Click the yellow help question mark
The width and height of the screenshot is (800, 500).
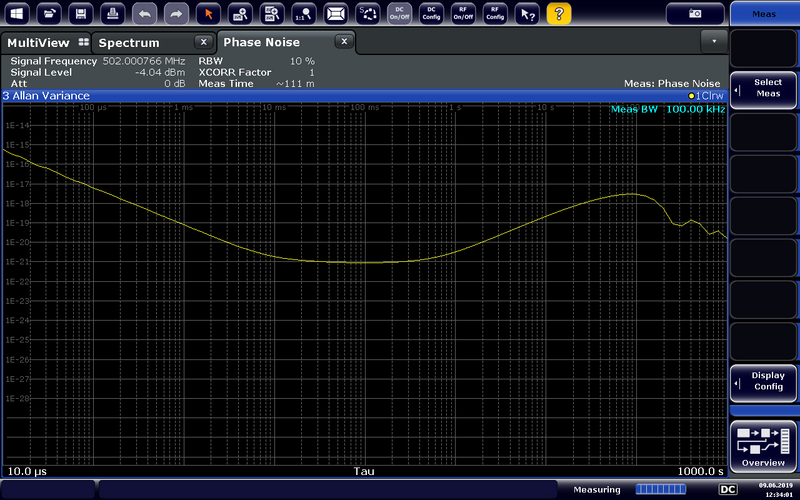coord(558,13)
